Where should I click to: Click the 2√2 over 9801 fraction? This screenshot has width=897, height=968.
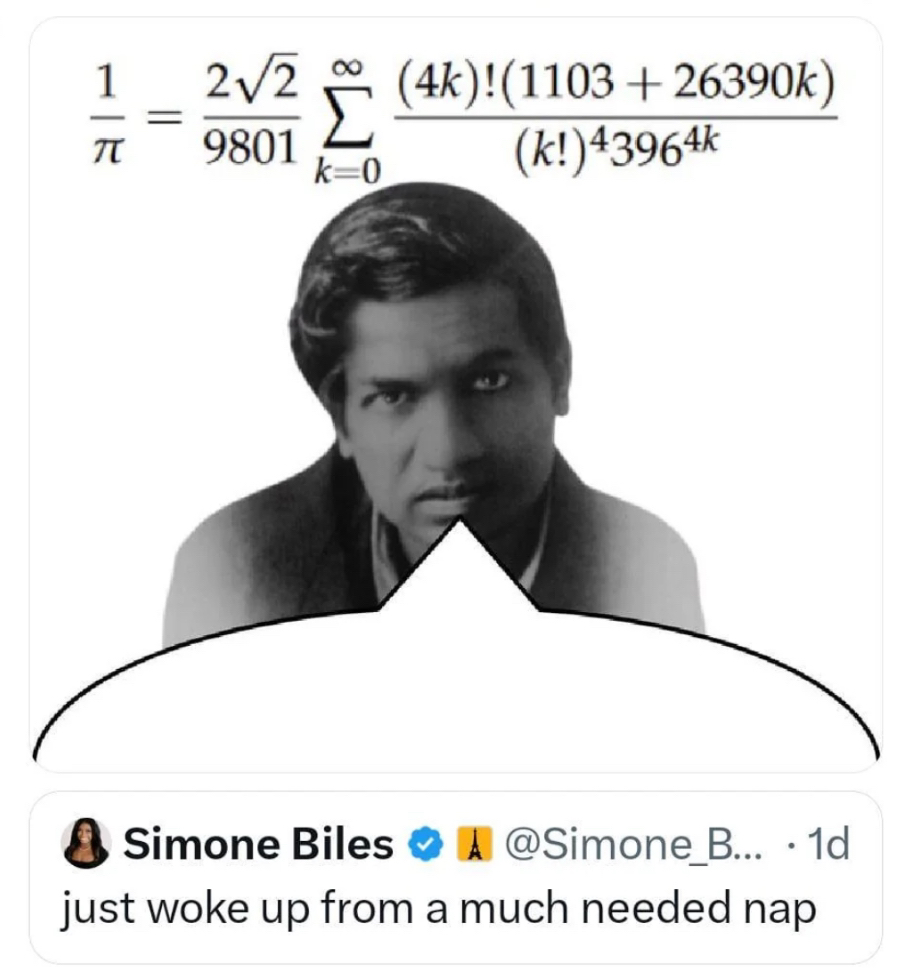point(250,114)
